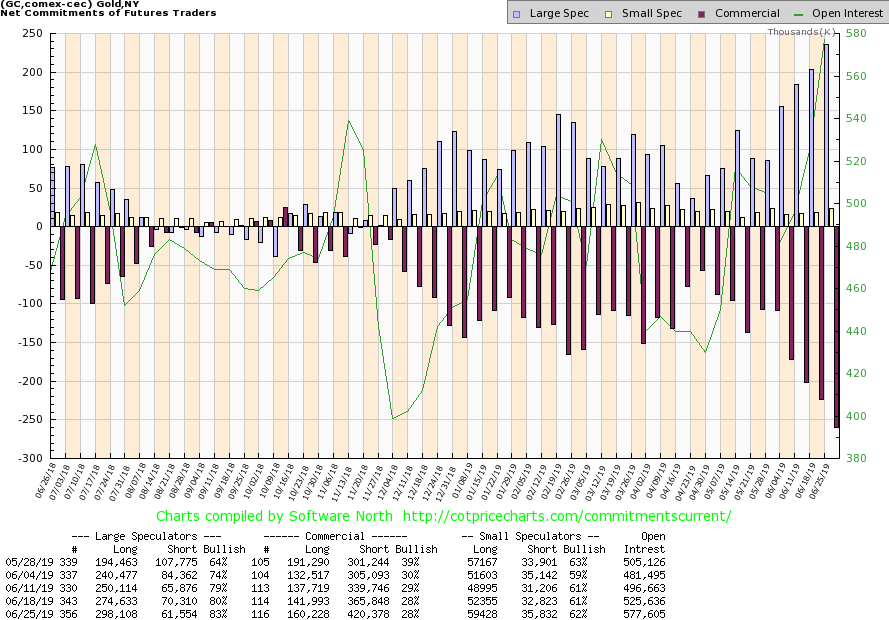Click the Small Spec legend color box
Screen dimensions: 889x620
click(x=598, y=14)
